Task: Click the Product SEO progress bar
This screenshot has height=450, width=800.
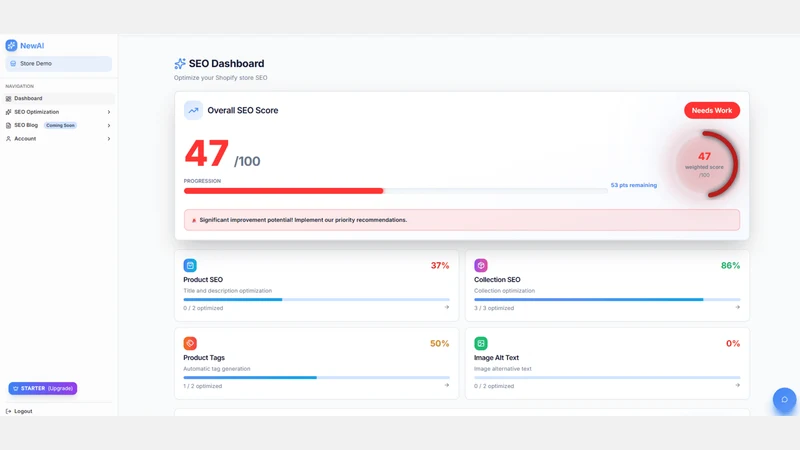Action: coord(316,299)
